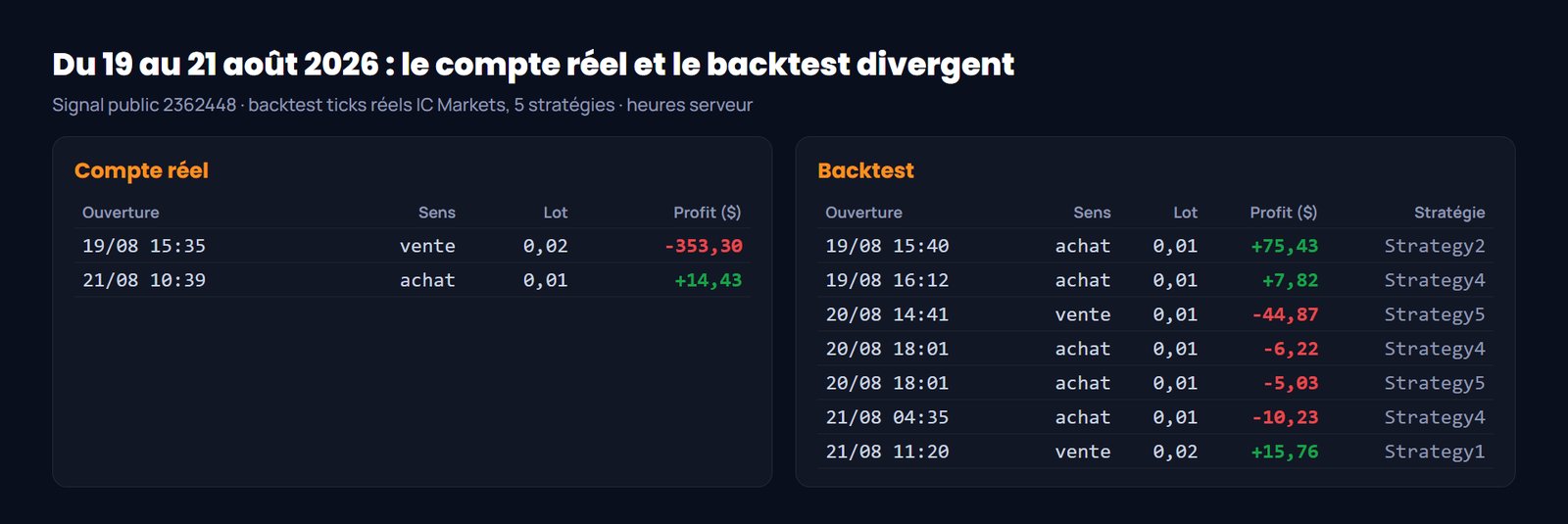This screenshot has height=524, width=1568.
Task: Click 'Strategy4' in the 19/08 16:12 row
Action: click(1435, 280)
